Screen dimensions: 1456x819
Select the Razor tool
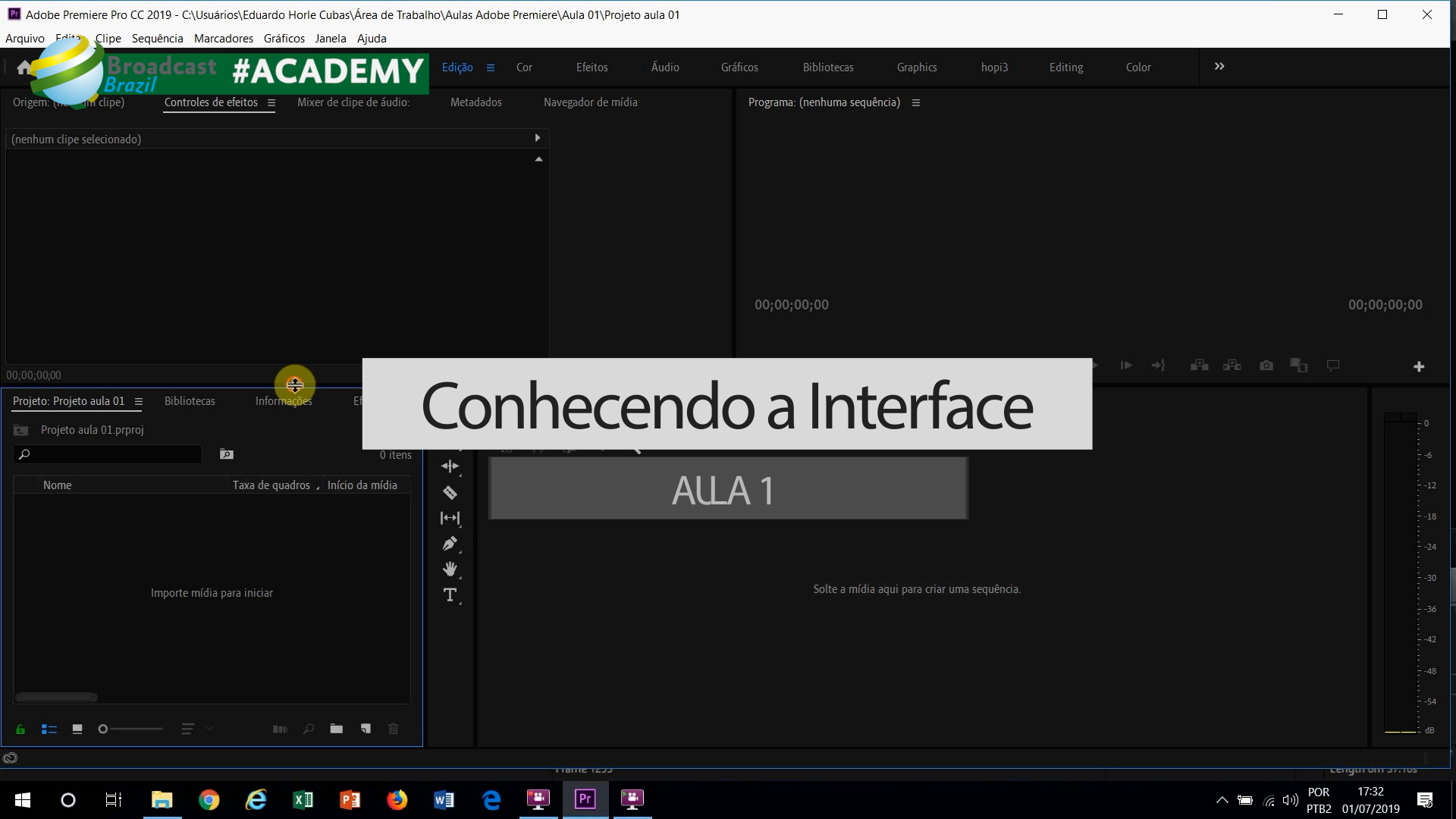(x=450, y=493)
